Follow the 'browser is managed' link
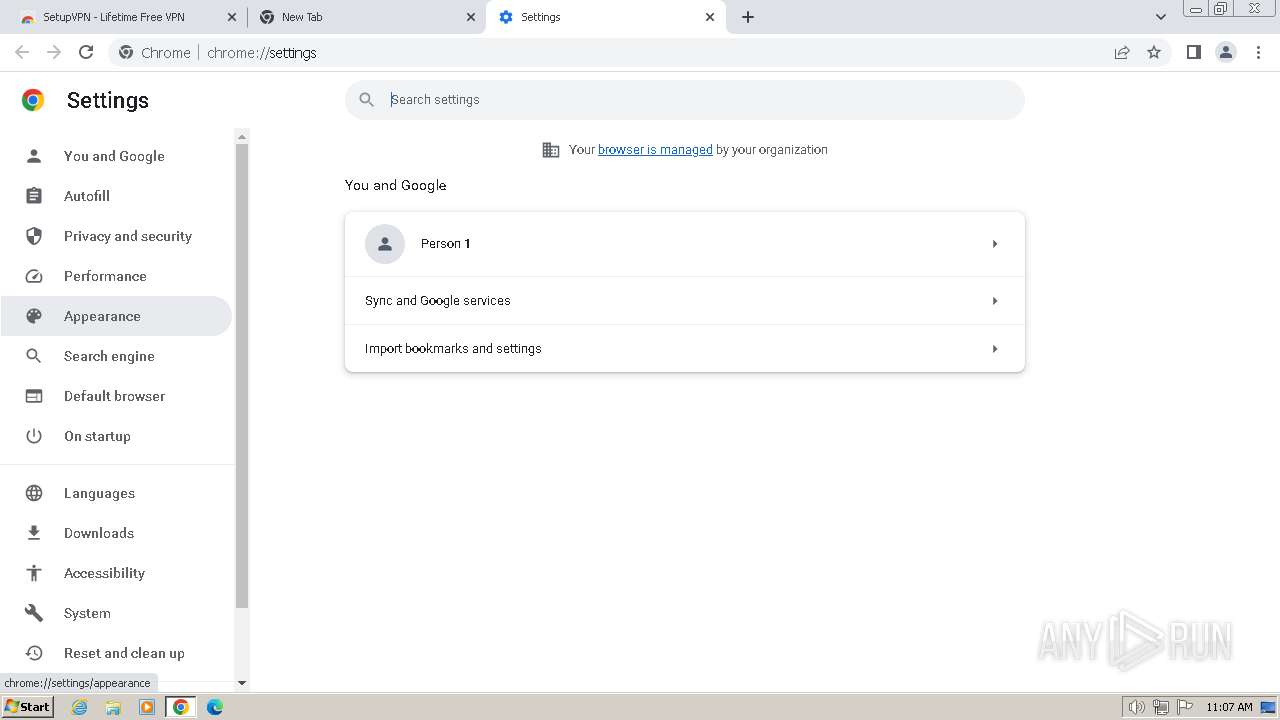1280x720 pixels. pos(655,150)
